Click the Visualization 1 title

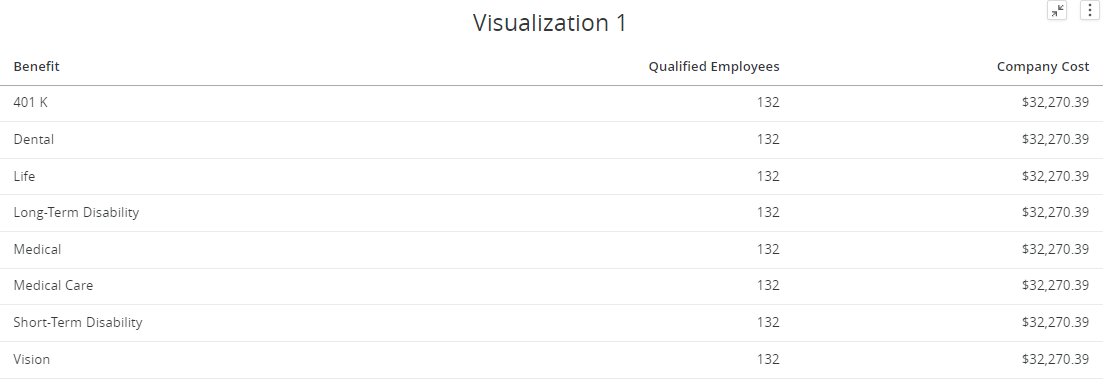coord(549,23)
